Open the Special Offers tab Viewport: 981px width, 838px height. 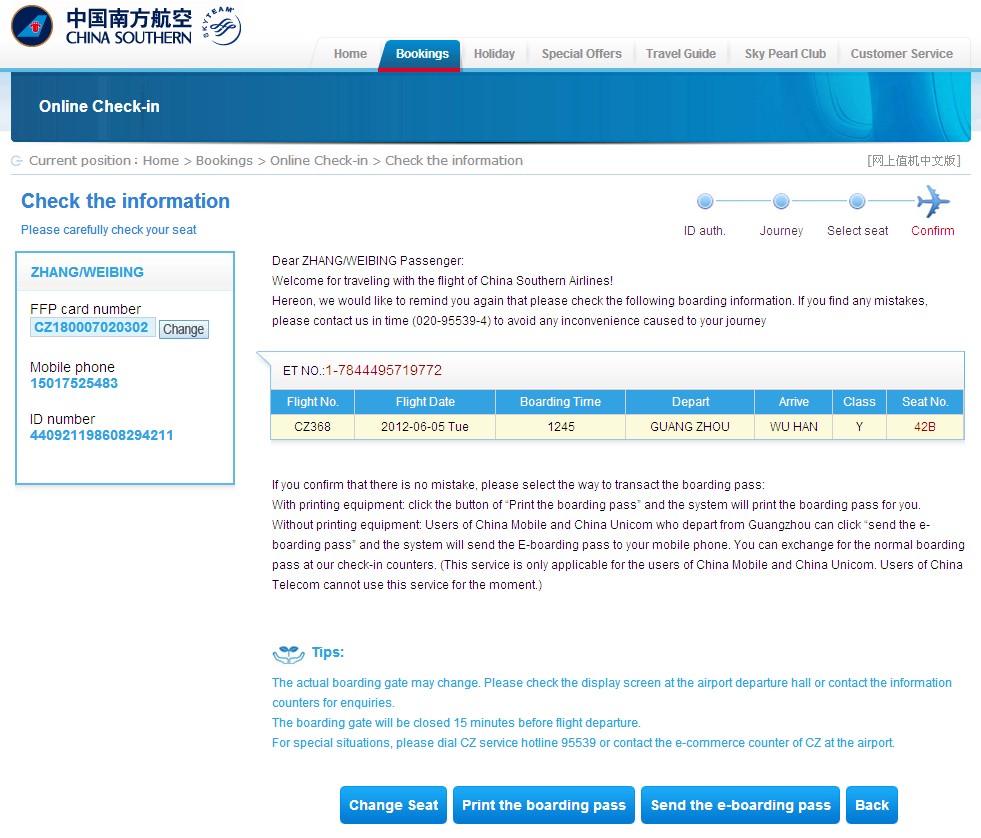pos(581,54)
